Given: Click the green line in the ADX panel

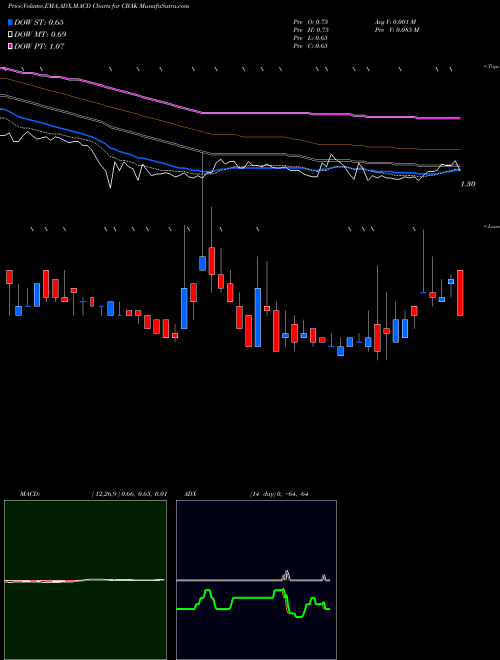Looking at the screenshot, I should pyautogui.click(x=253, y=598).
